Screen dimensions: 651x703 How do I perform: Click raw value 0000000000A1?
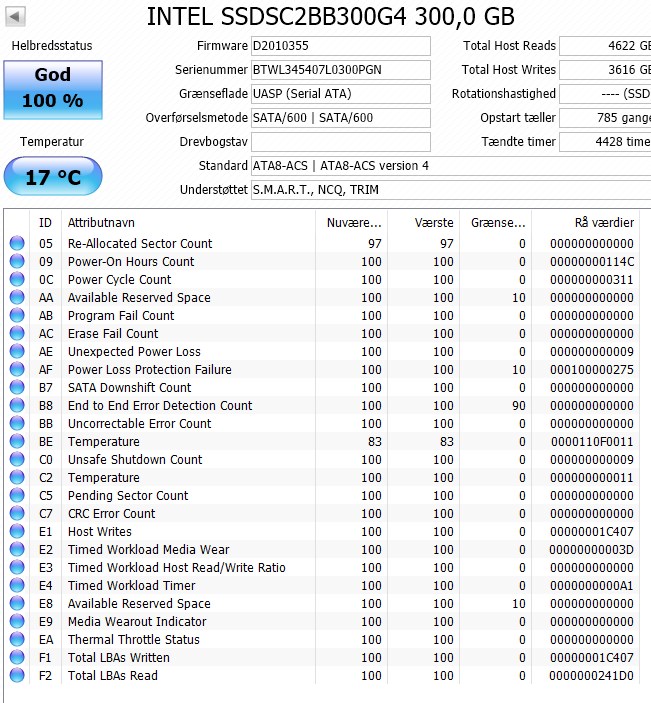point(592,586)
